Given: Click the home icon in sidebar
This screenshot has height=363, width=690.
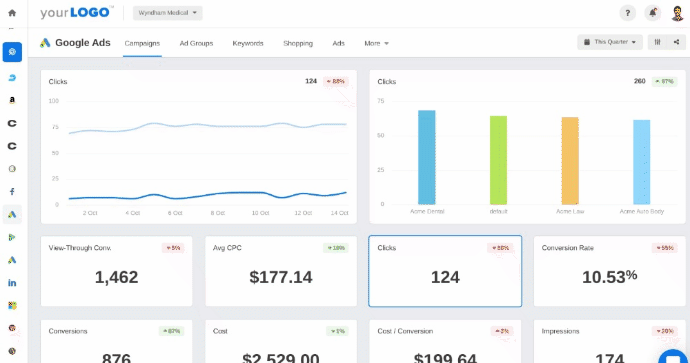Looking at the screenshot, I should pyautogui.click(x=12, y=13).
